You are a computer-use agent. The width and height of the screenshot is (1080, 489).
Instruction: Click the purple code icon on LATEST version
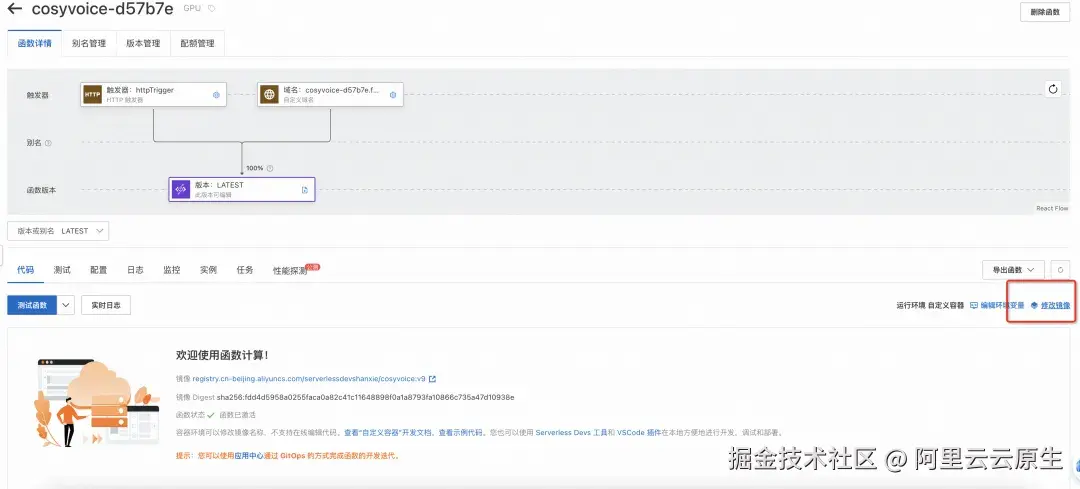click(x=180, y=189)
